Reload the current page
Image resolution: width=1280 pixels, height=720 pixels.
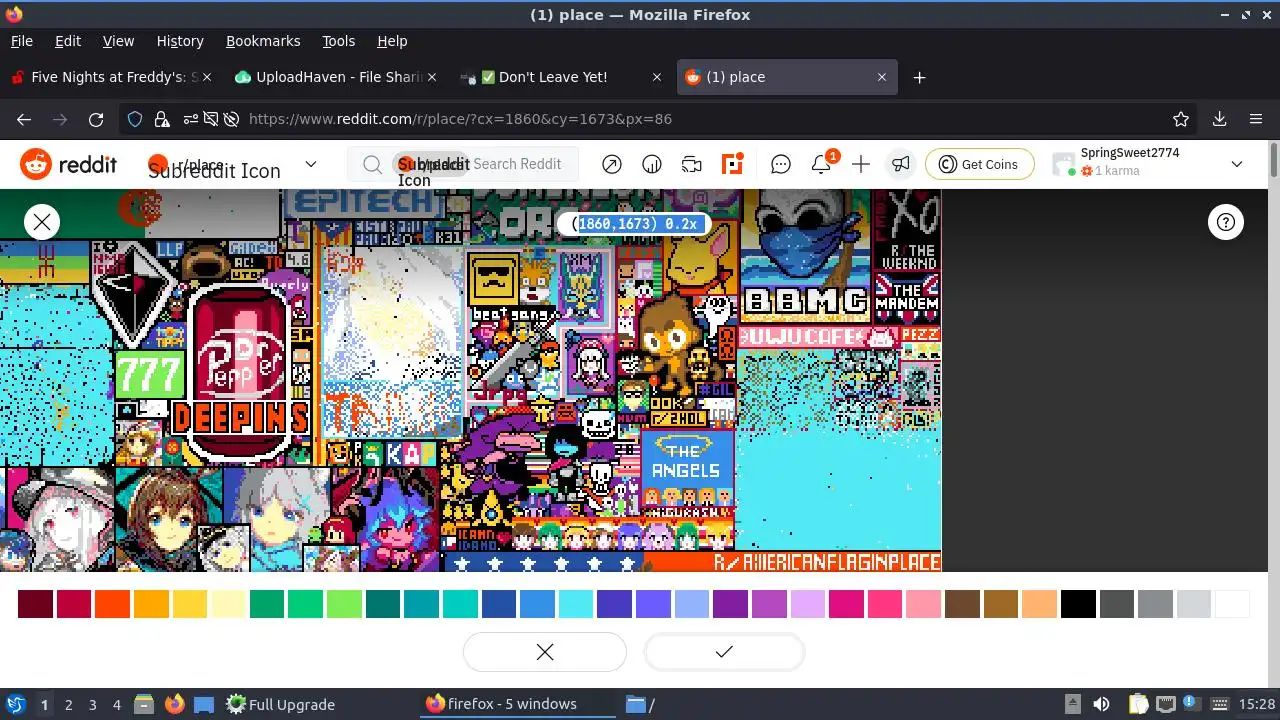pos(96,119)
